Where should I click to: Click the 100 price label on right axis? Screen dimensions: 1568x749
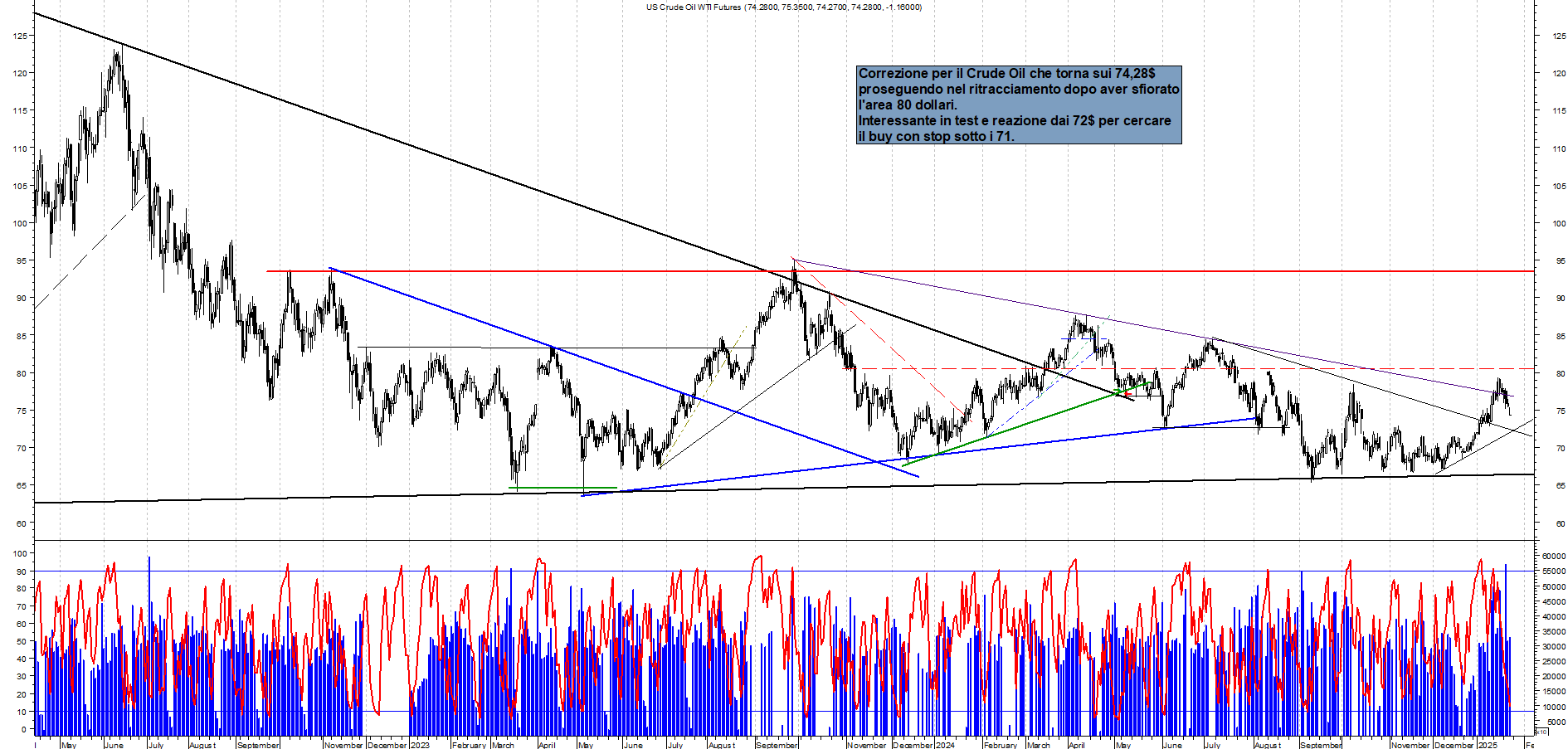1559,223
